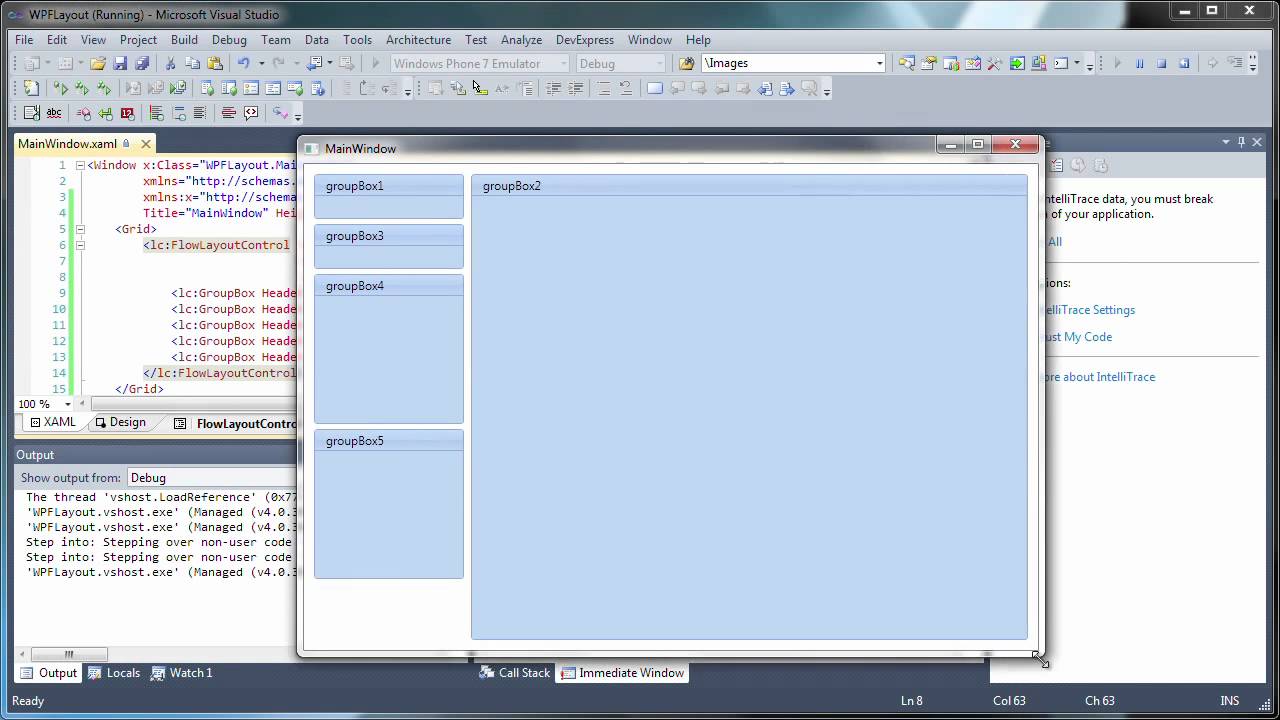Expand the \Images combo box

click(879, 63)
